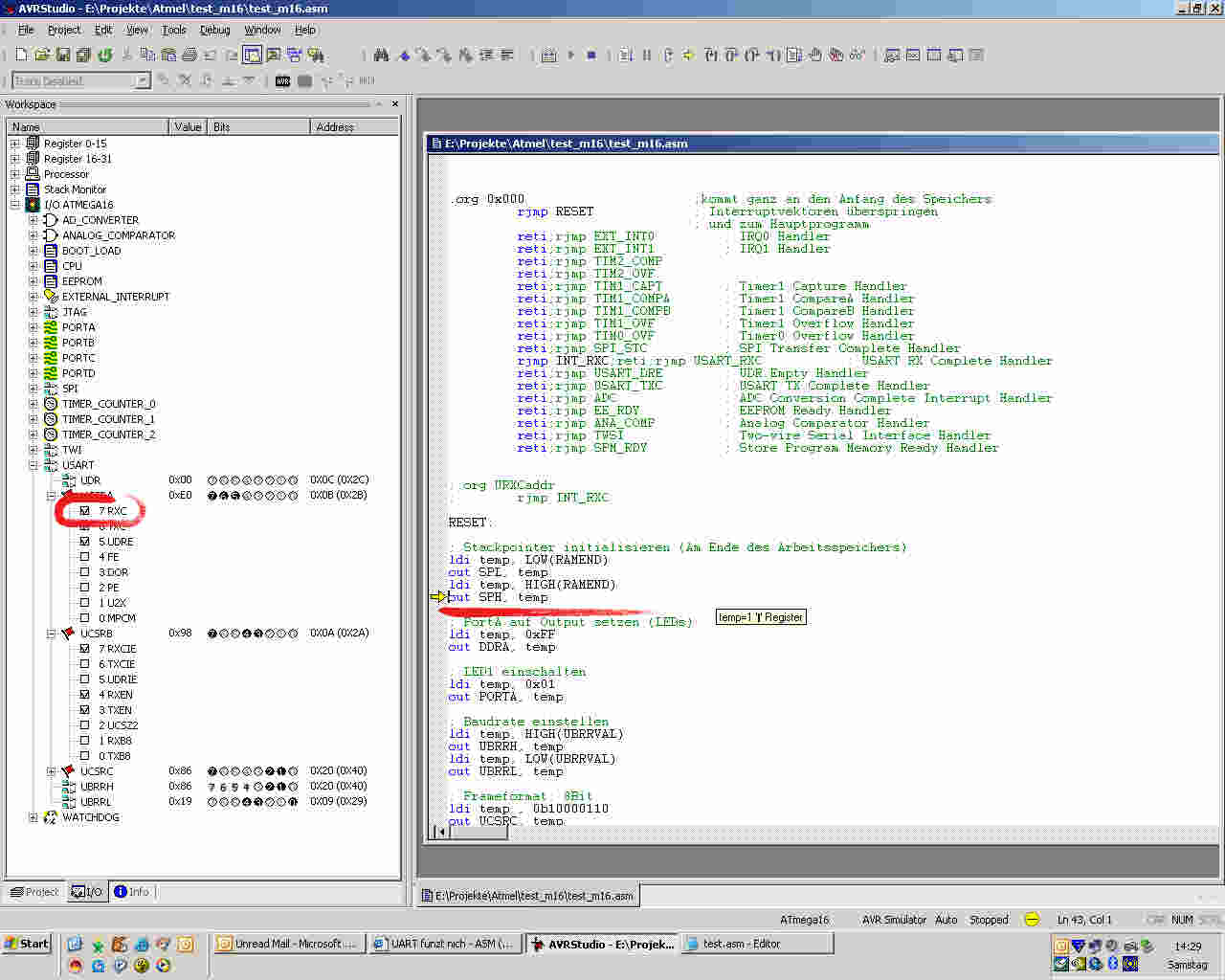Click the Show Next Statement yellow arrow icon

689,56
